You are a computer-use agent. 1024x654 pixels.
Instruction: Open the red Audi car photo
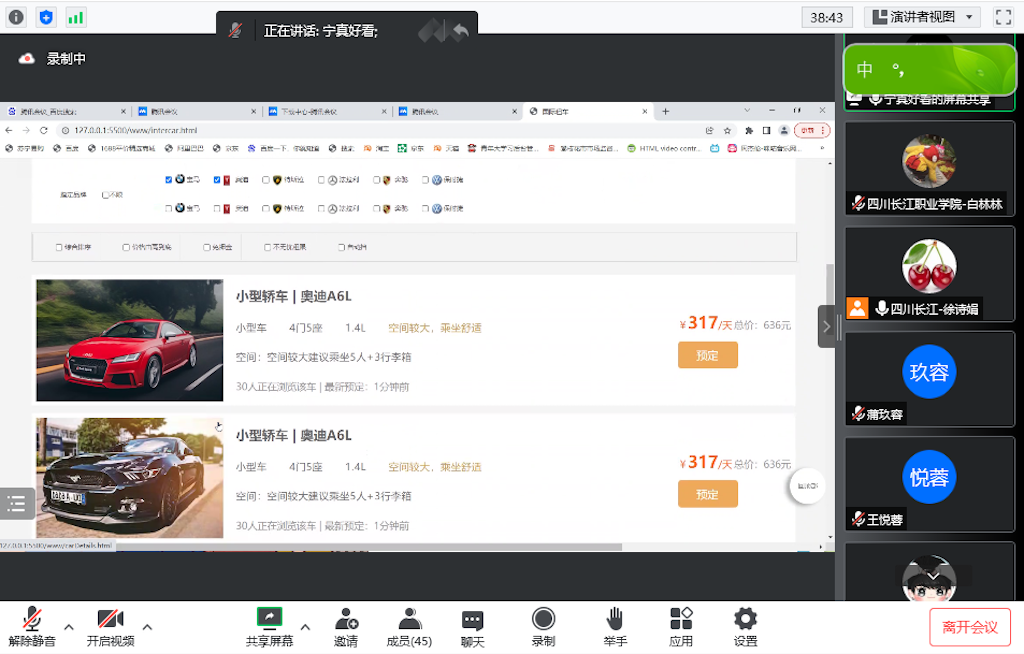[129, 340]
